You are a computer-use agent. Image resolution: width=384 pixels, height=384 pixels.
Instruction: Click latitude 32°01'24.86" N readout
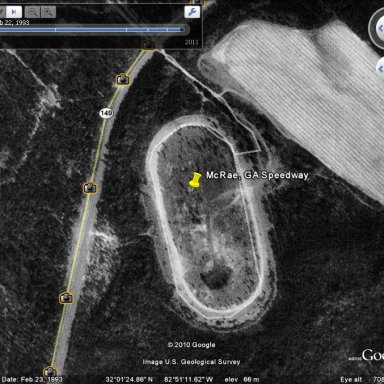(x=129, y=379)
